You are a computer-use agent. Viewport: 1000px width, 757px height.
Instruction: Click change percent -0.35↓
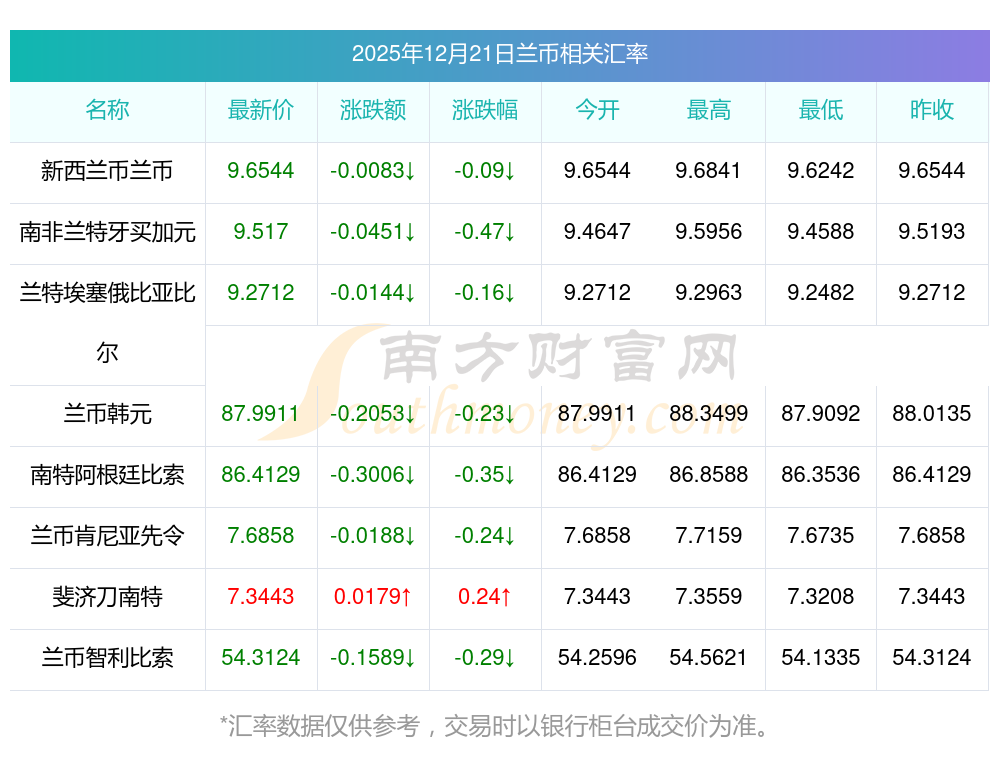coord(485,474)
